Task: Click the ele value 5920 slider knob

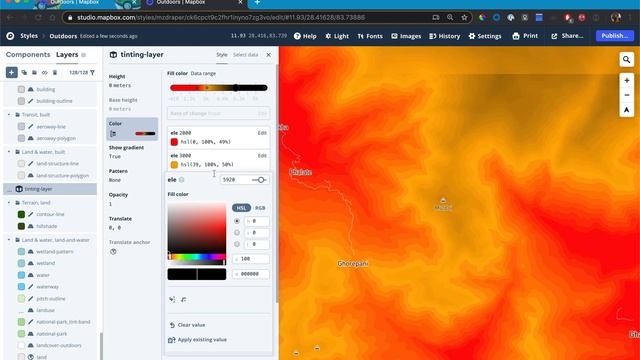Action: coord(261,180)
